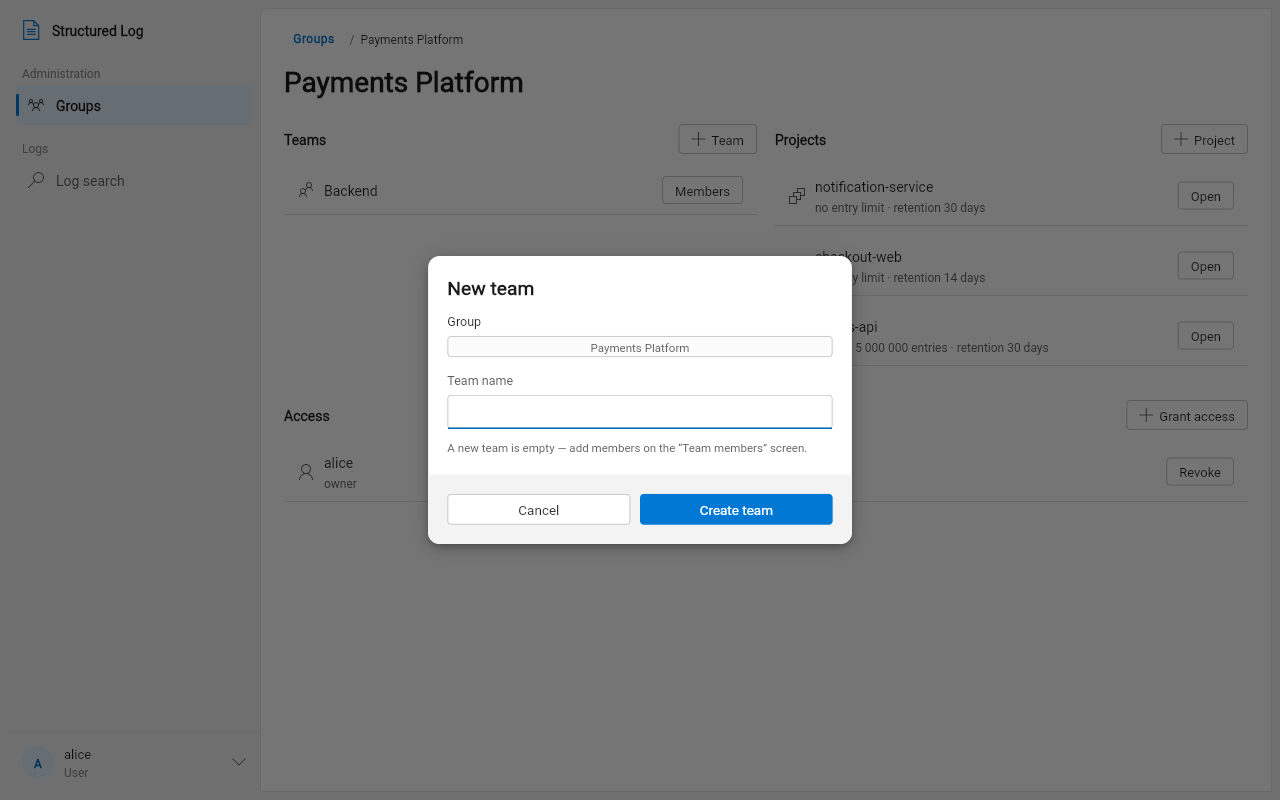Focus the Team name input field
The height and width of the screenshot is (800, 1280).
[640, 412]
